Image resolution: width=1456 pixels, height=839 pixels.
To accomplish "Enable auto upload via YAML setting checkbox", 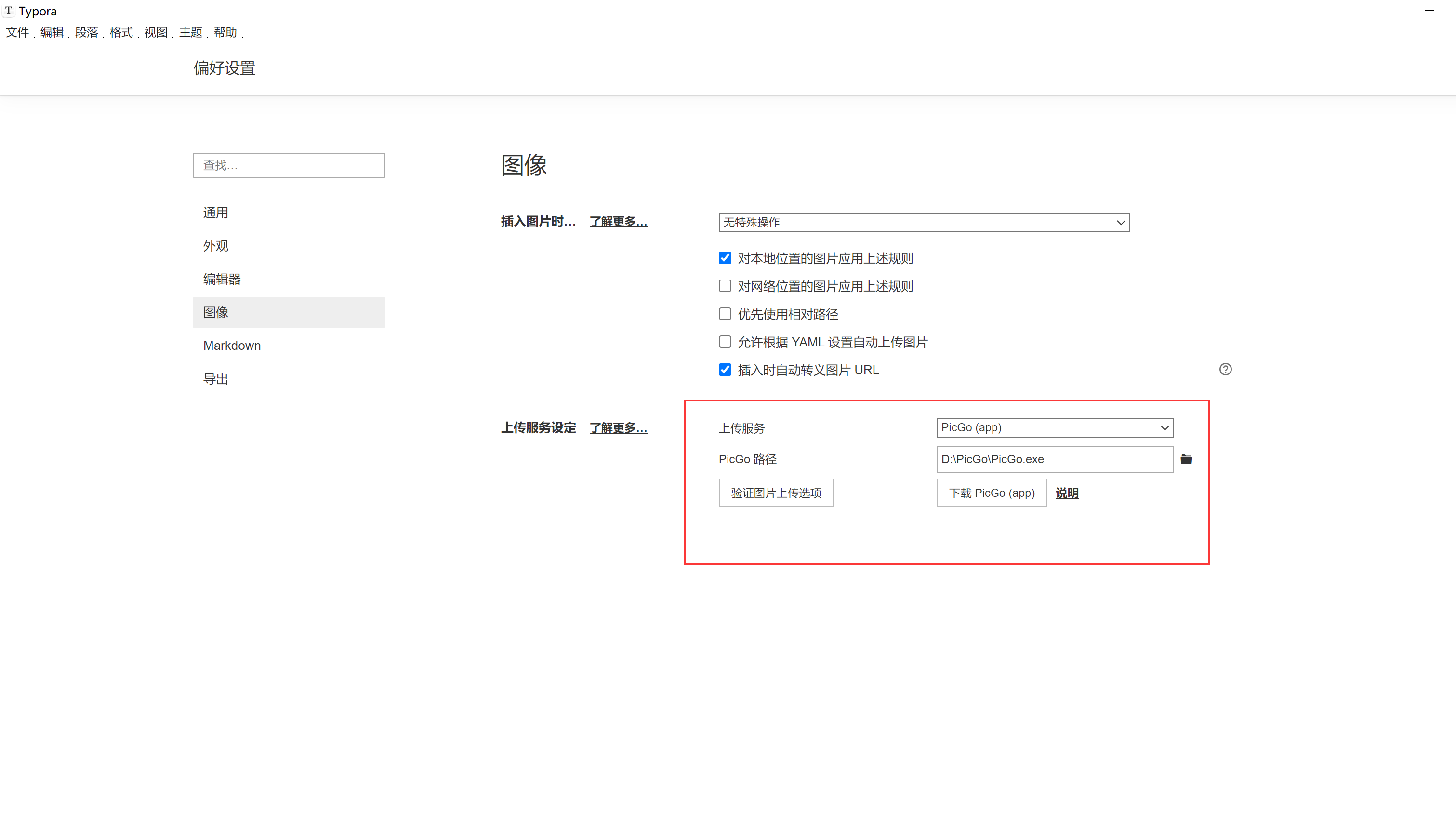I will pyautogui.click(x=725, y=342).
